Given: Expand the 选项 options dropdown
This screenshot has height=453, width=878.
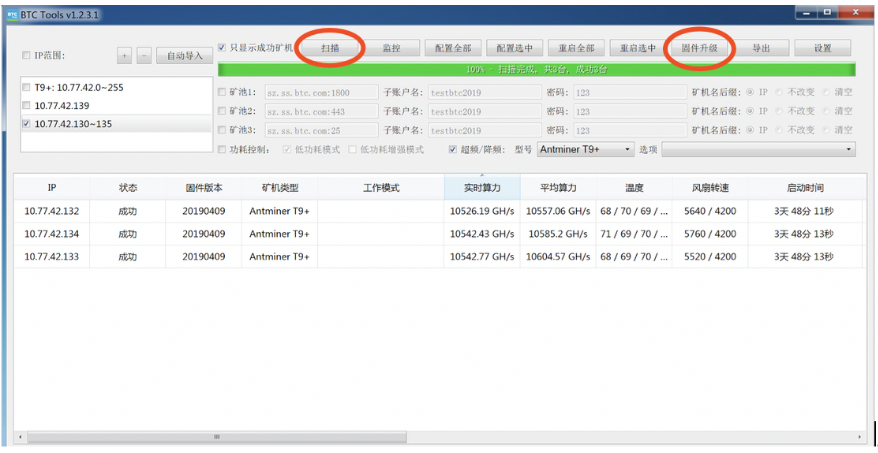Looking at the screenshot, I should tap(758, 150).
